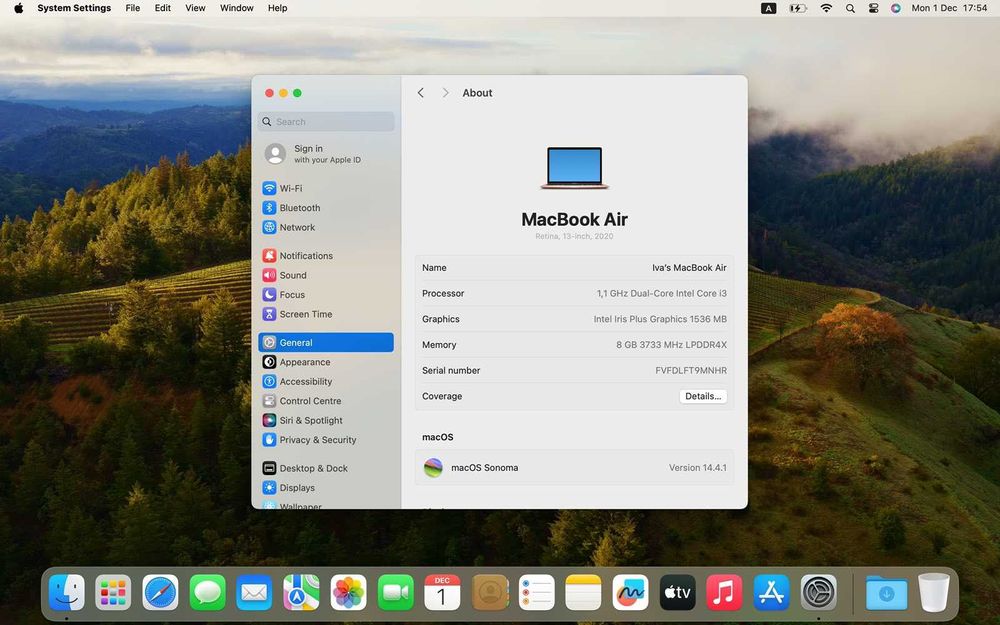Sign in with your Apple ID

tap(326, 154)
